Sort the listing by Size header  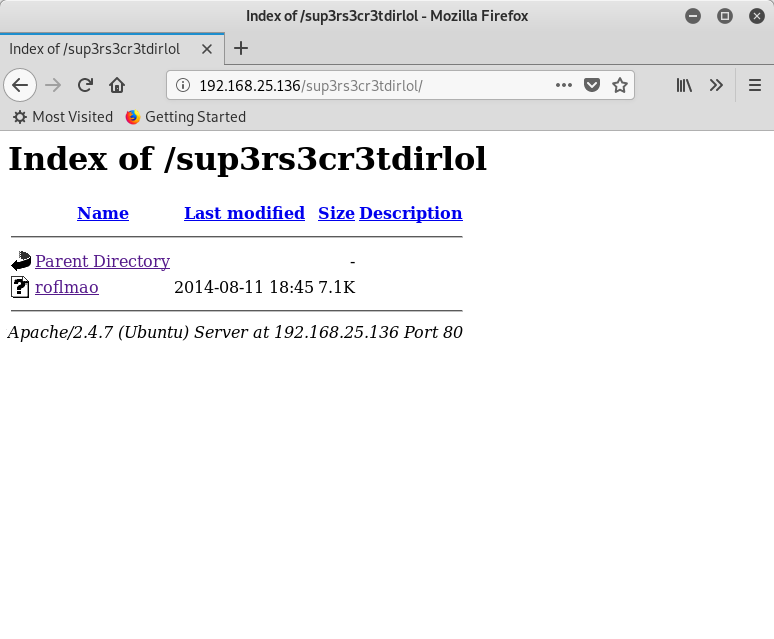tap(336, 213)
